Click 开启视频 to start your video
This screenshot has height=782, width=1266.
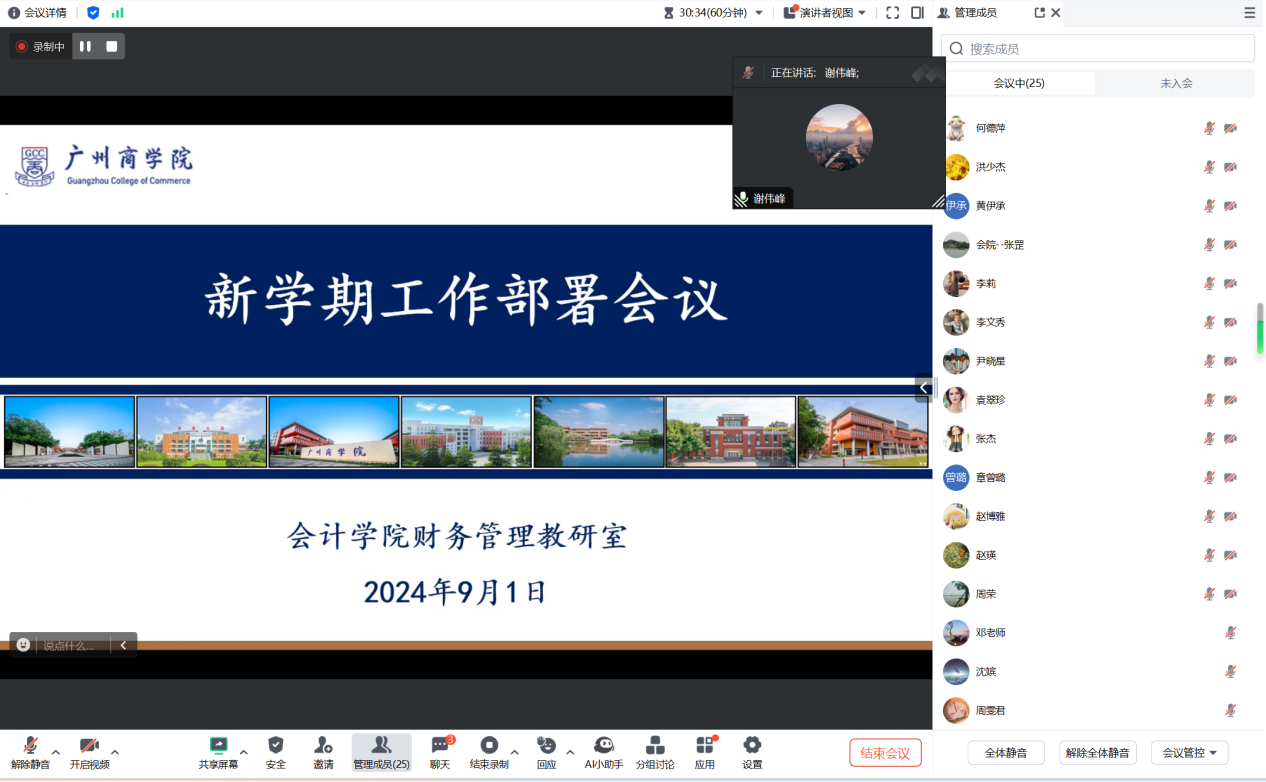88,752
